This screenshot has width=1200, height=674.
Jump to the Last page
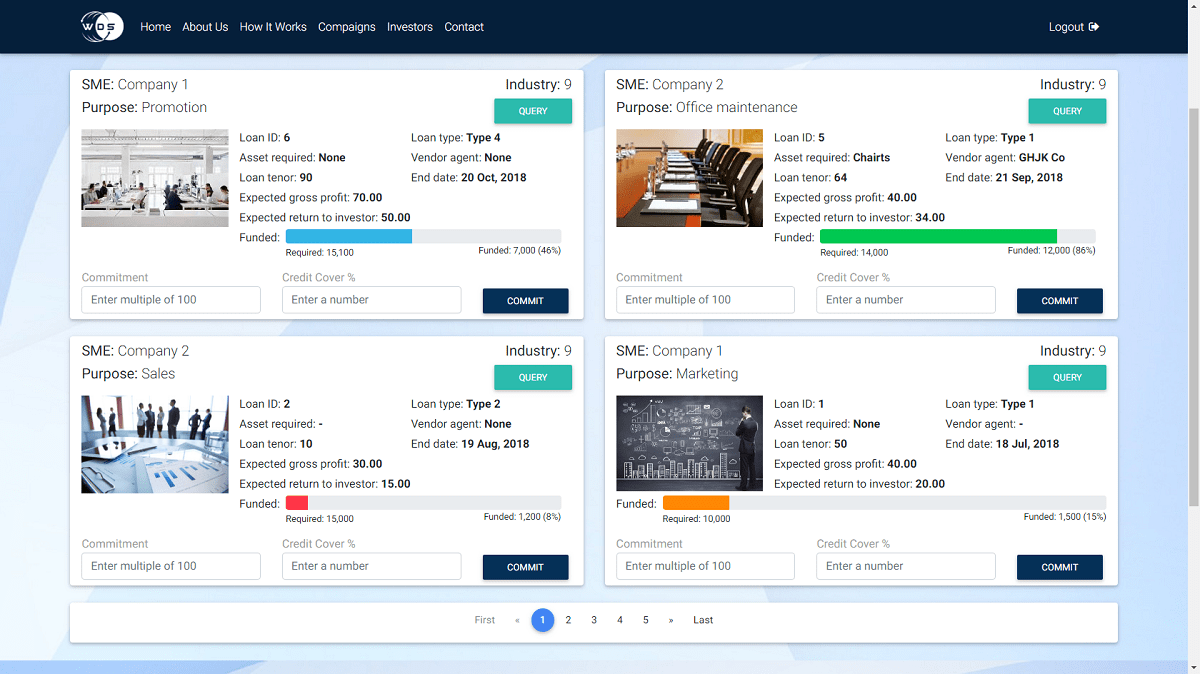[x=703, y=620]
